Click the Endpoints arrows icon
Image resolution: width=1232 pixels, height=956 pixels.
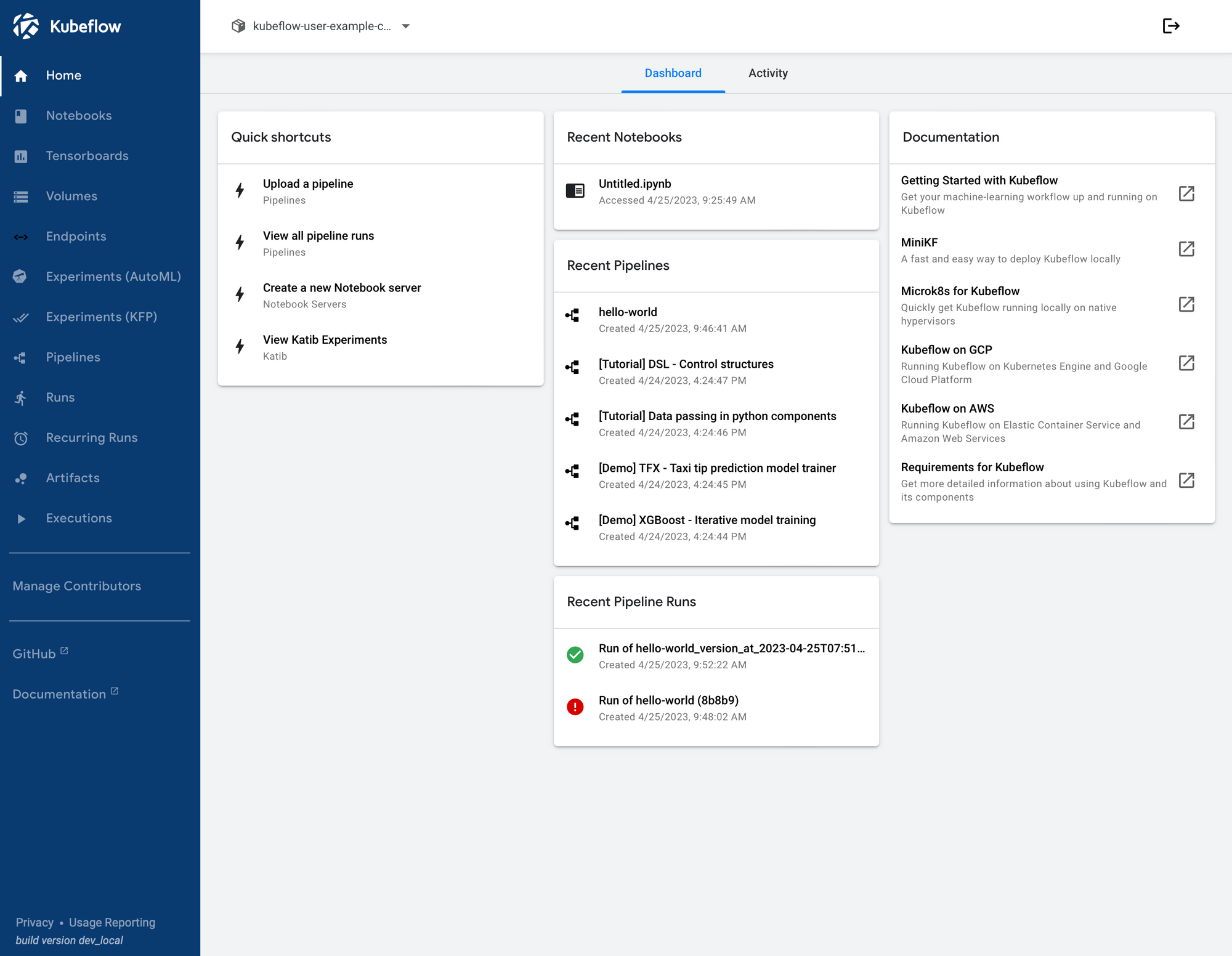(21, 237)
